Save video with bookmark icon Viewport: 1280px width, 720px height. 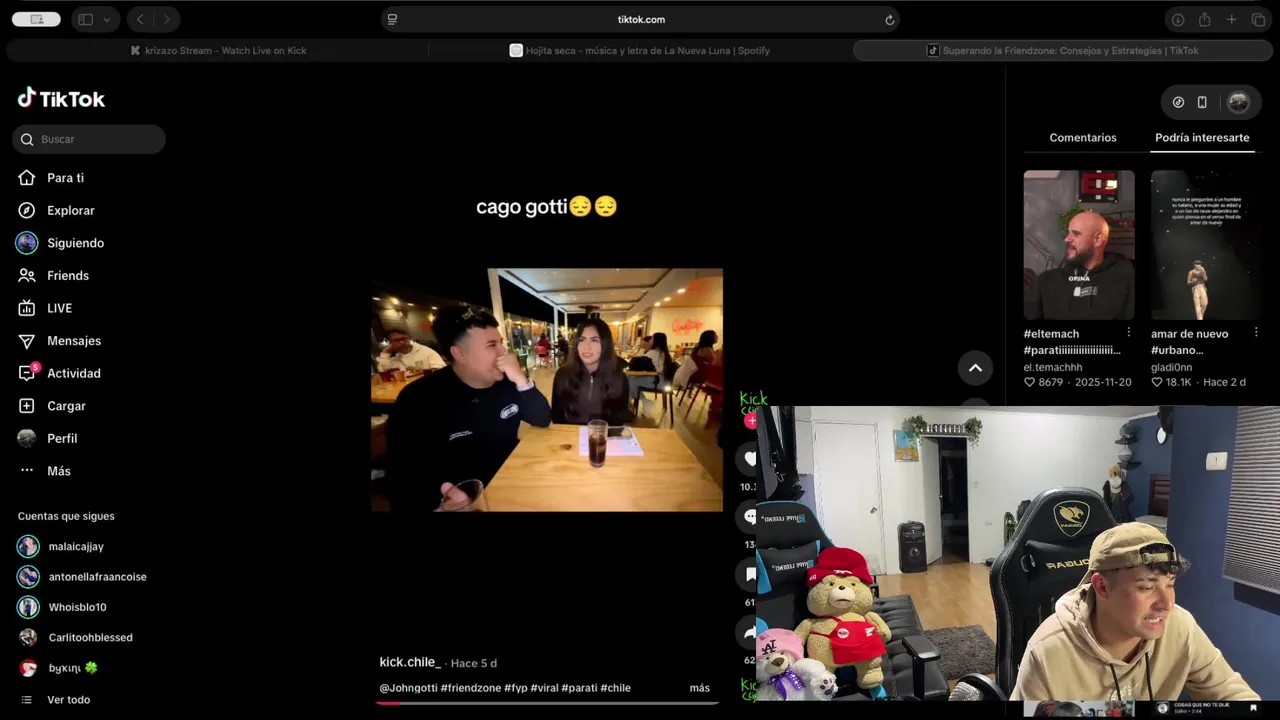coord(749,574)
